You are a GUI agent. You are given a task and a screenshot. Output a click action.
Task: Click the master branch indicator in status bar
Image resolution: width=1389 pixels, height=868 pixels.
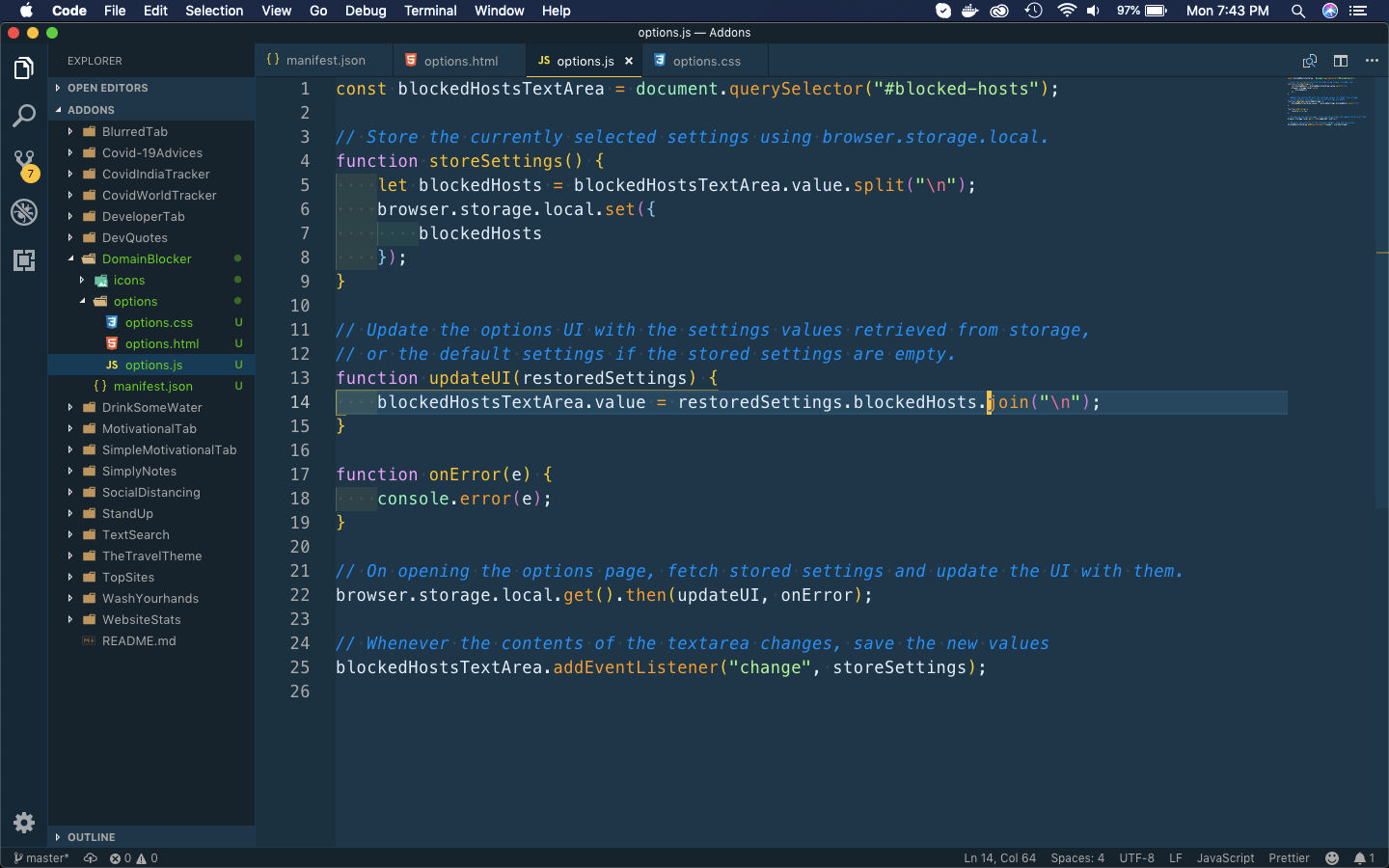pos(41,858)
